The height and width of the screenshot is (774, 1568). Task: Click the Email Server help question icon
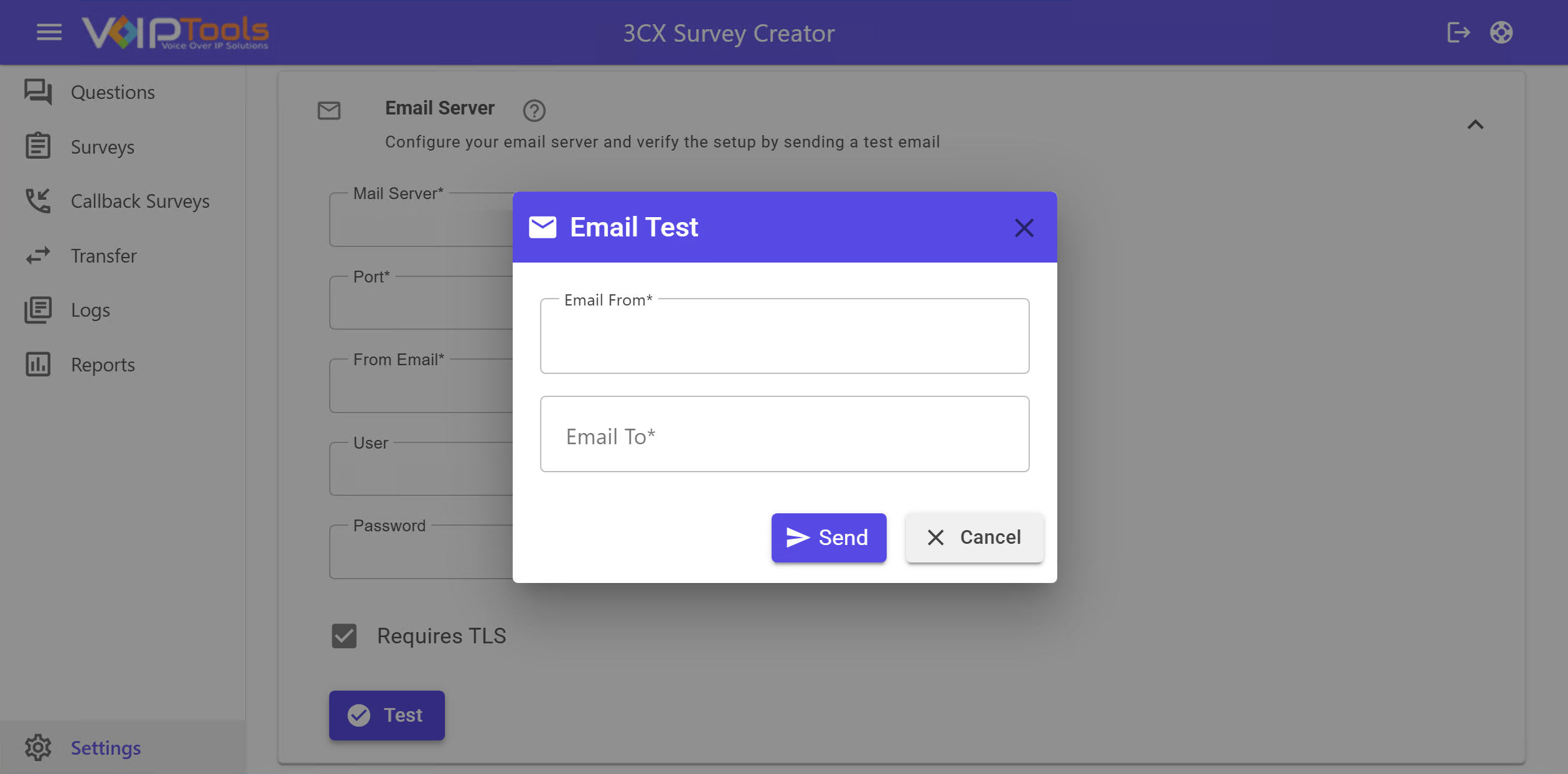point(534,111)
